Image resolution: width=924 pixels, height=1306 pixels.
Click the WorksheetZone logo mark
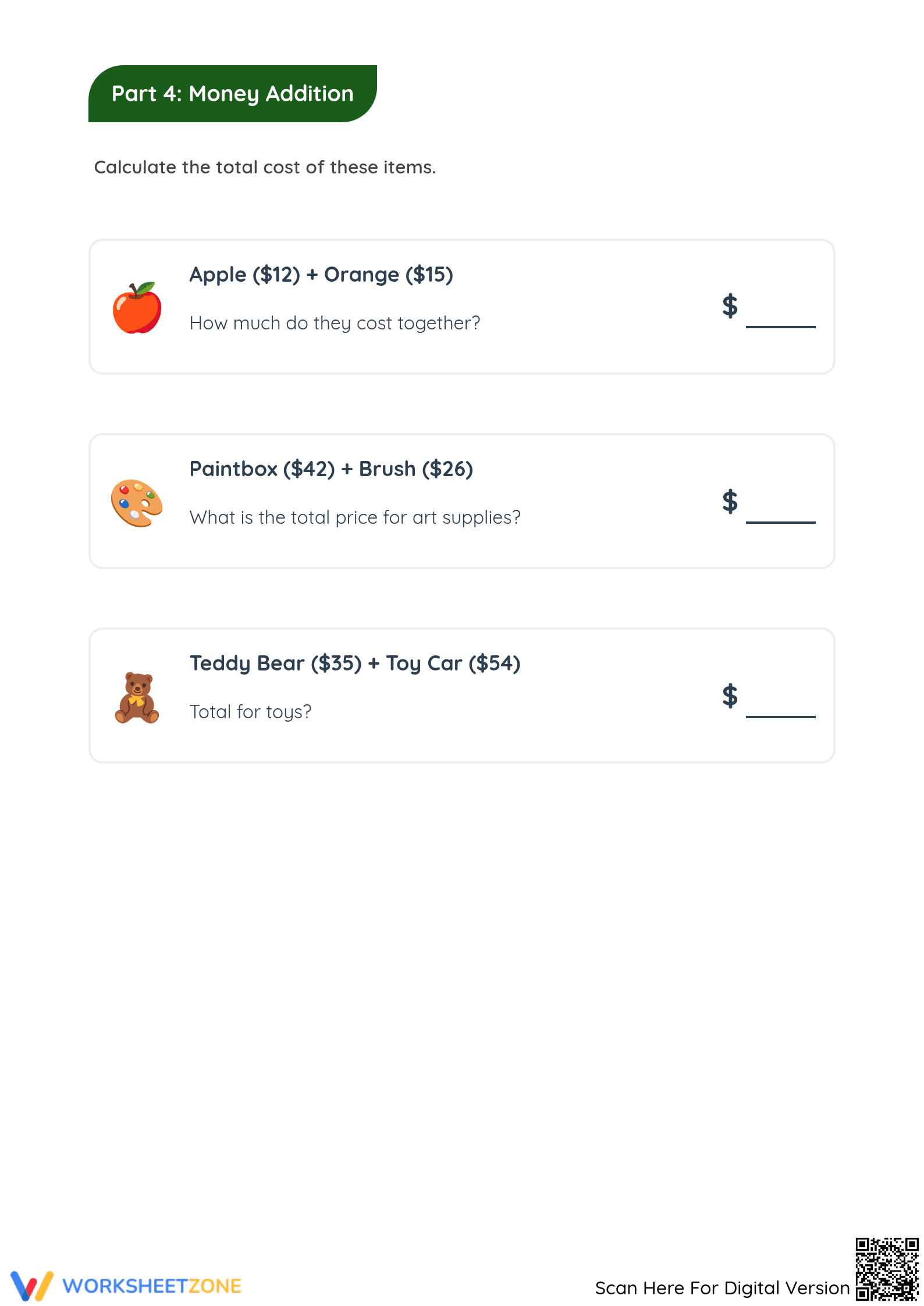[32, 1286]
